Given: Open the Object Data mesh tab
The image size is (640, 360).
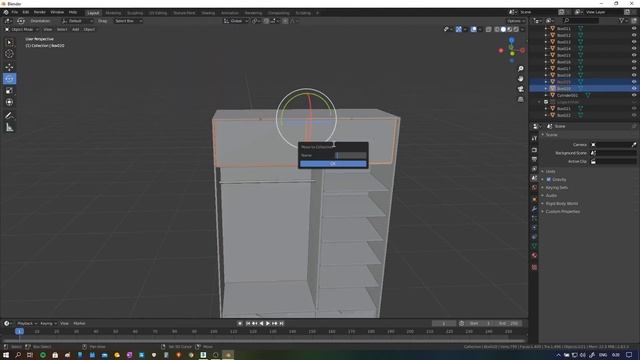Looking at the screenshot, I should pyautogui.click(x=534, y=246).
